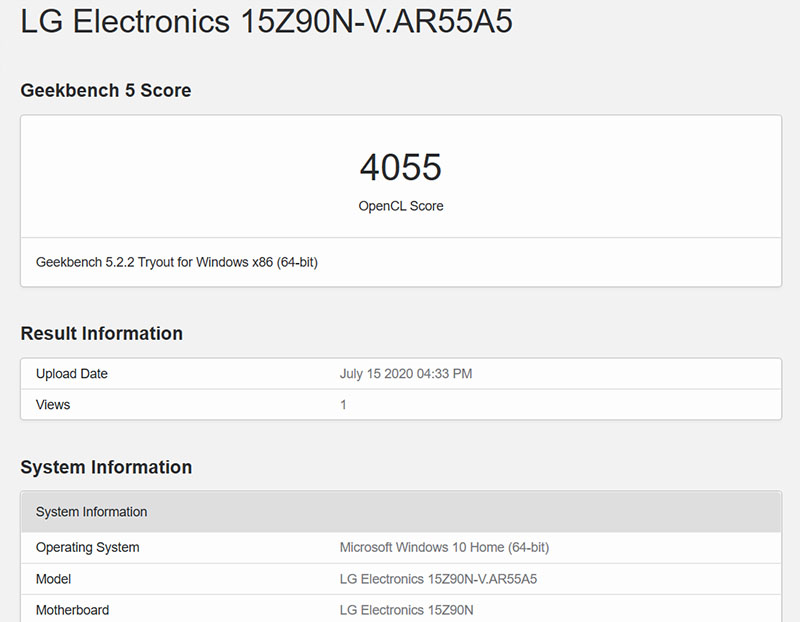Select the July 15 2020 upload date value

pyautogui.click(x=405, y=373)
